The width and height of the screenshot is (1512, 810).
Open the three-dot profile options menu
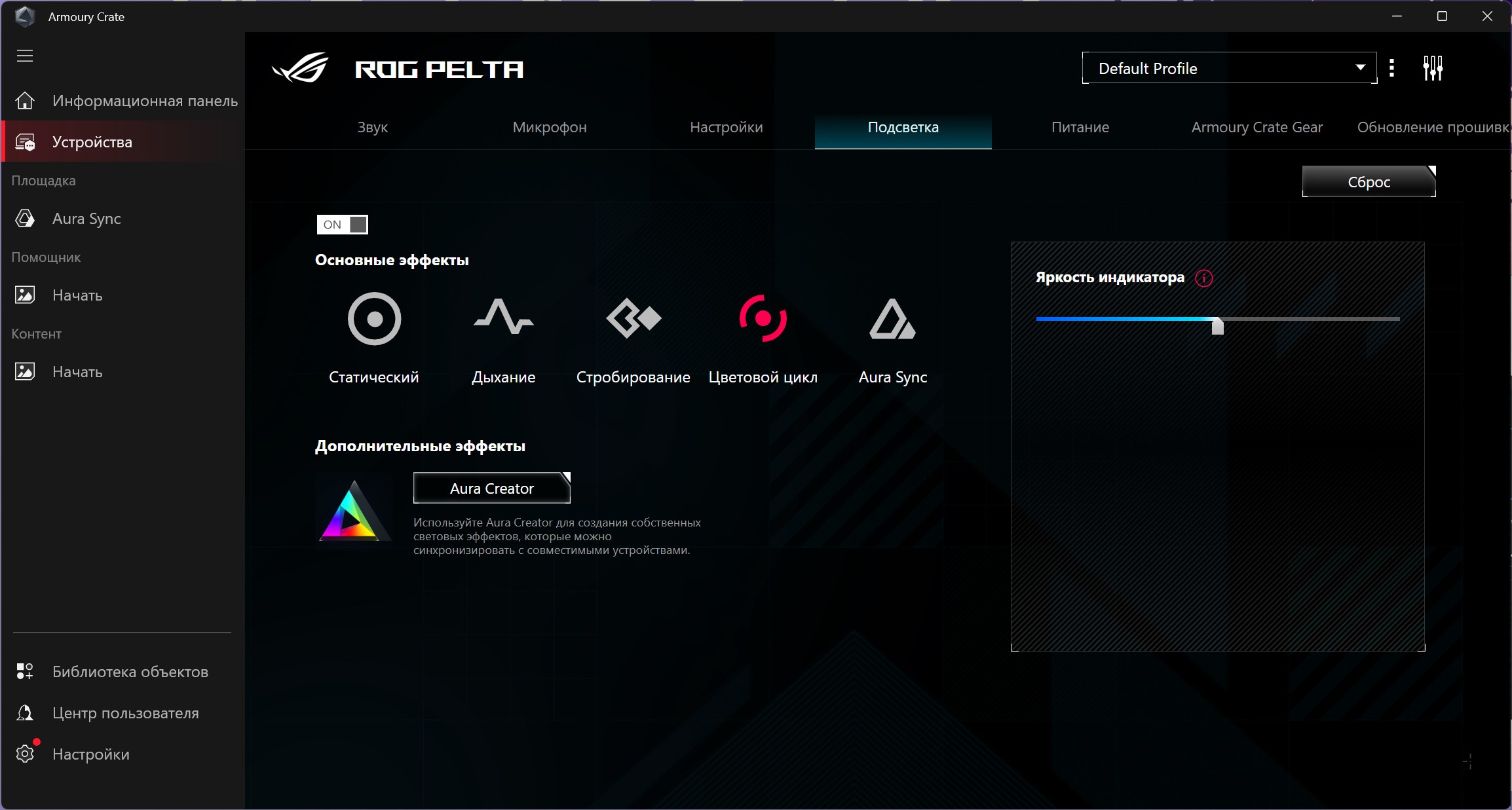click(1392, 68)
